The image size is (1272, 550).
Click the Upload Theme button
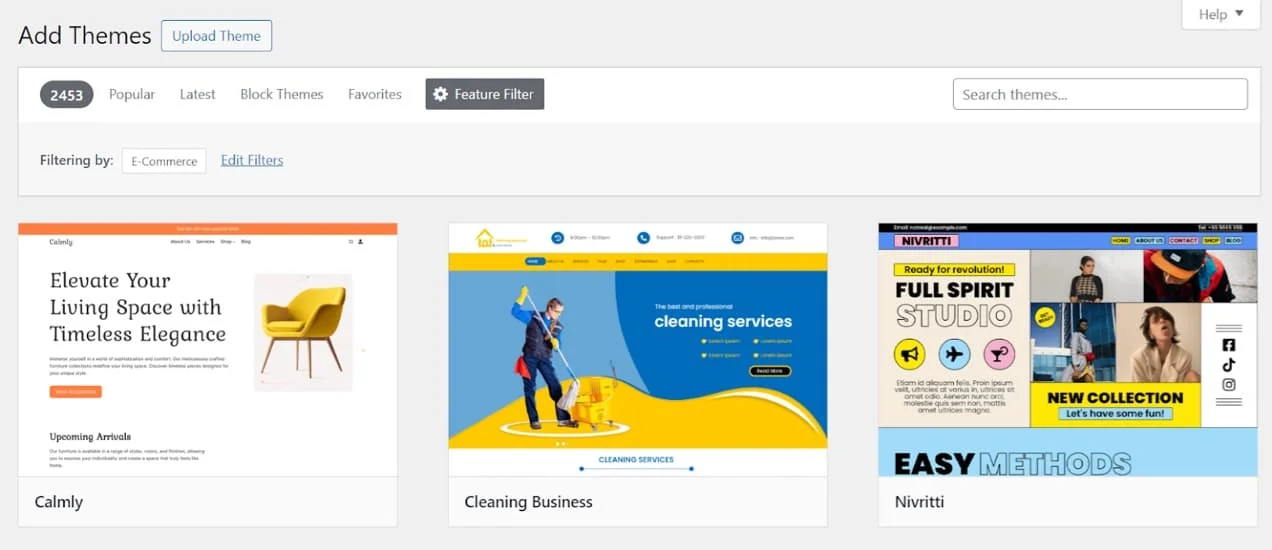(216, 36)
